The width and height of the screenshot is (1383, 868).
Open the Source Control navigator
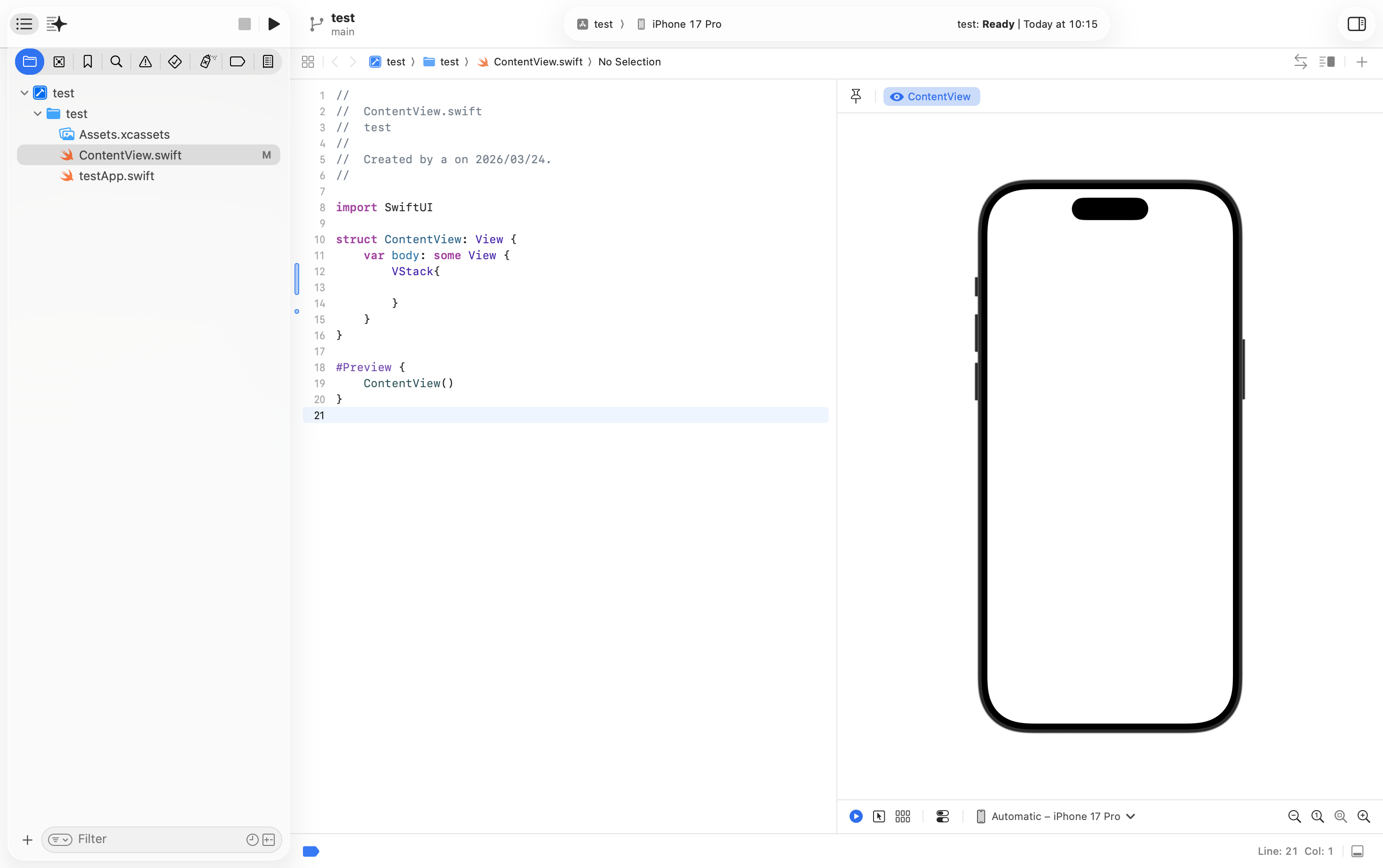pos(58,62)
